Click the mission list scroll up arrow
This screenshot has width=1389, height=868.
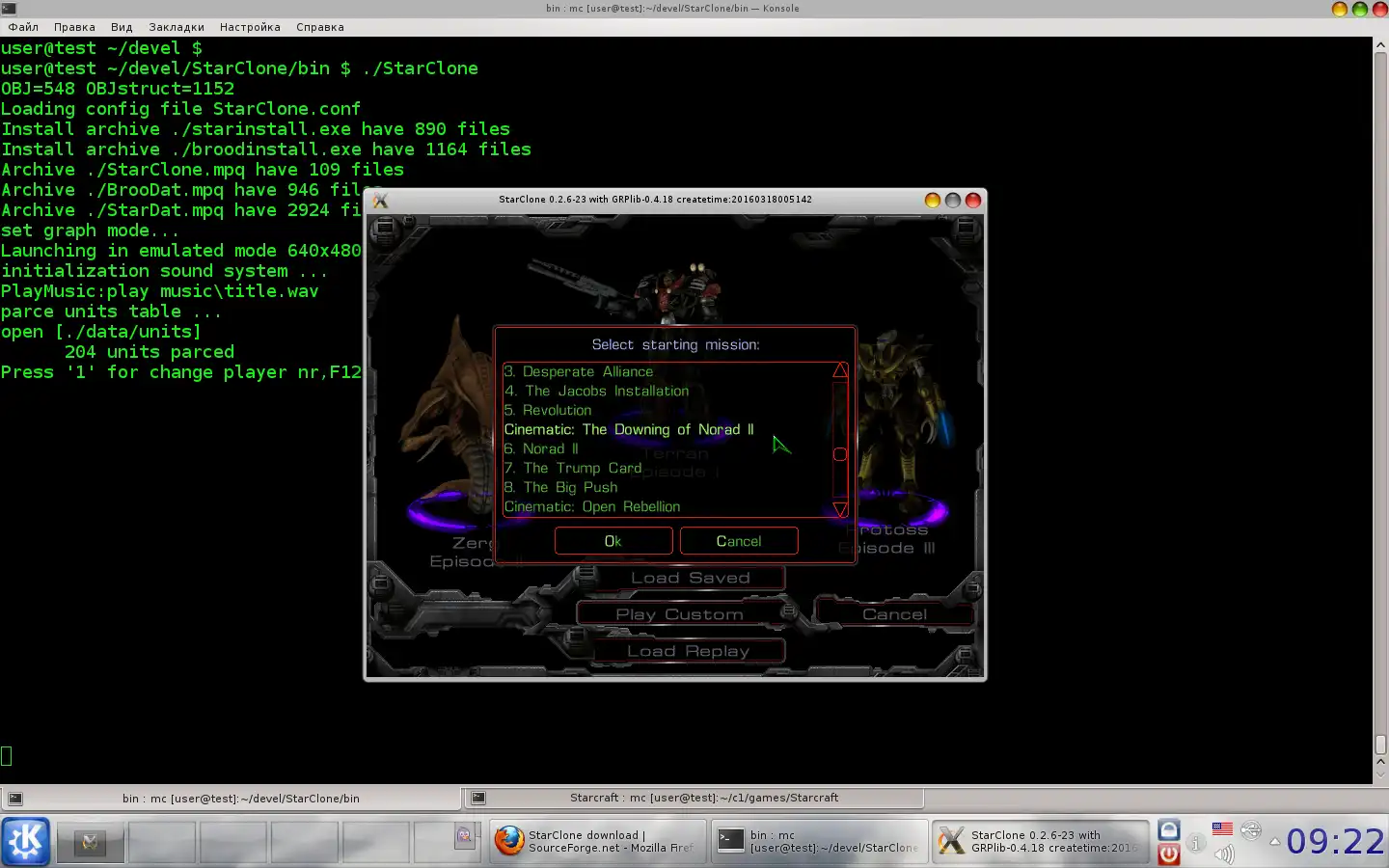(x=840, y=371)
